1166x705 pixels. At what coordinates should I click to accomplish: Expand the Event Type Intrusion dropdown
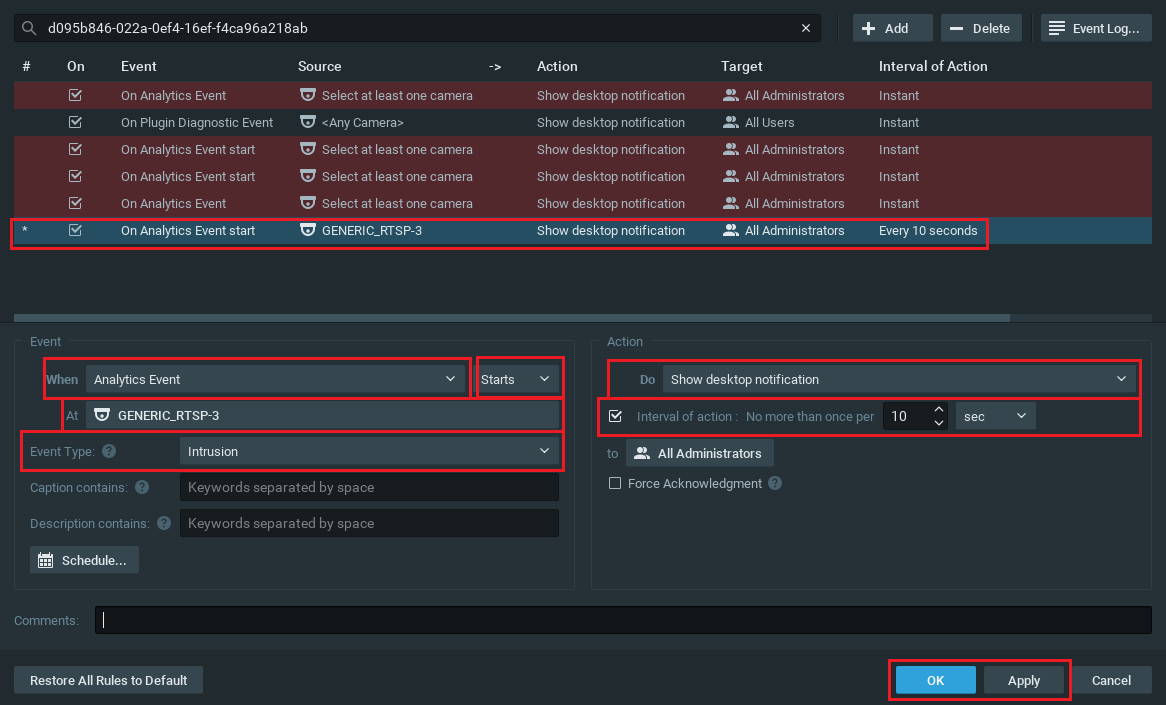[x=369, y=451]
